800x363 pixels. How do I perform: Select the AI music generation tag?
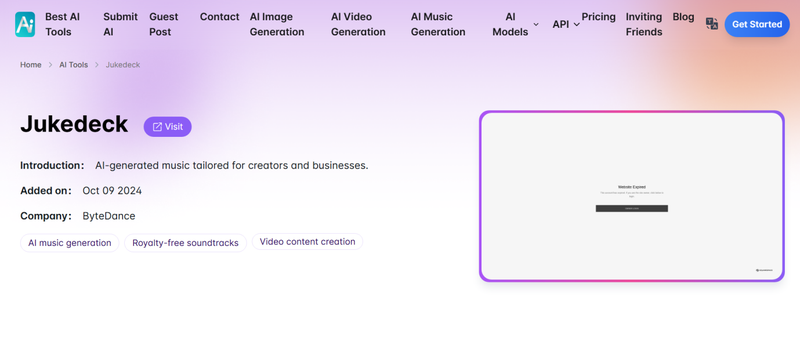click(x=69, y=243)
